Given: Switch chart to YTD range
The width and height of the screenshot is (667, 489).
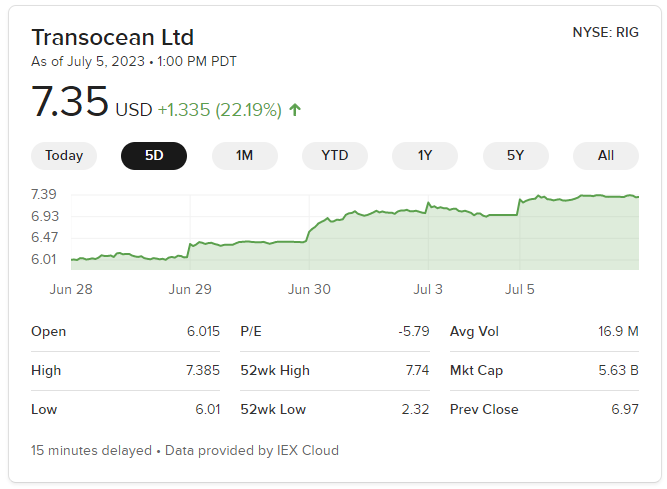Looking at the screenshot, I should (x=335, y=156).
